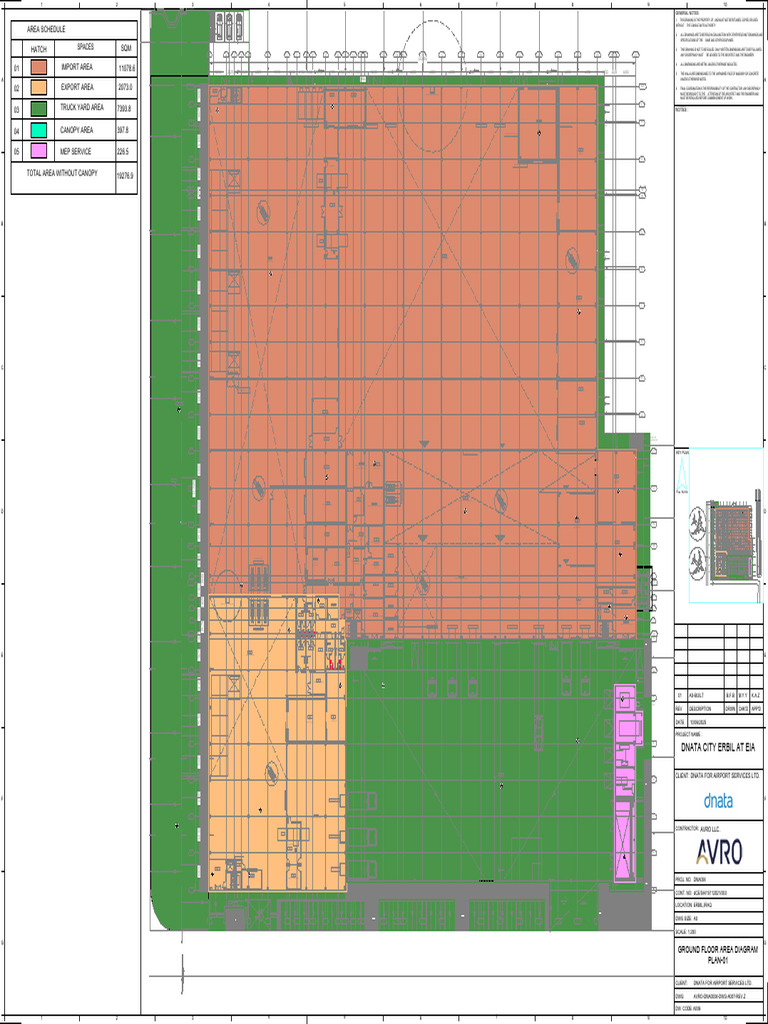Click the 'IMPORT AREA' legend label
Viewport: 768px width, 1024px height.
[x=77, y=67]
